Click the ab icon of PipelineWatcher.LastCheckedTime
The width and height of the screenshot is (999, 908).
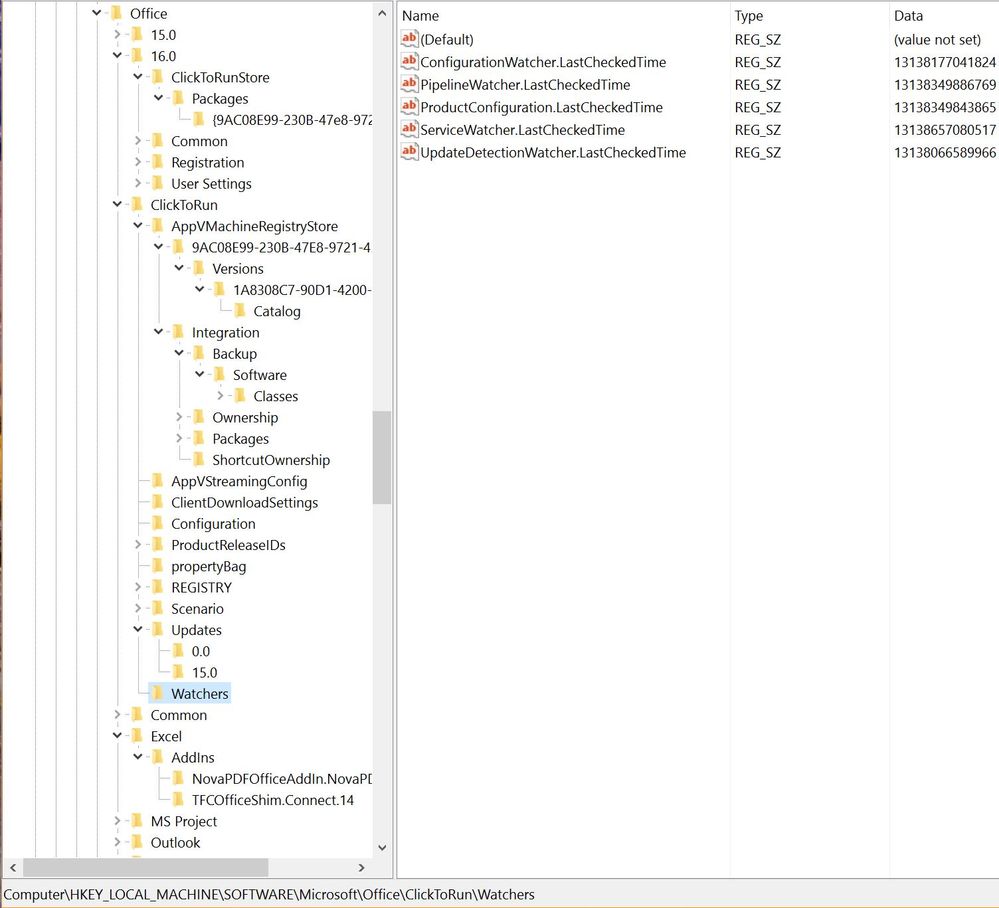tap(409, 83)
